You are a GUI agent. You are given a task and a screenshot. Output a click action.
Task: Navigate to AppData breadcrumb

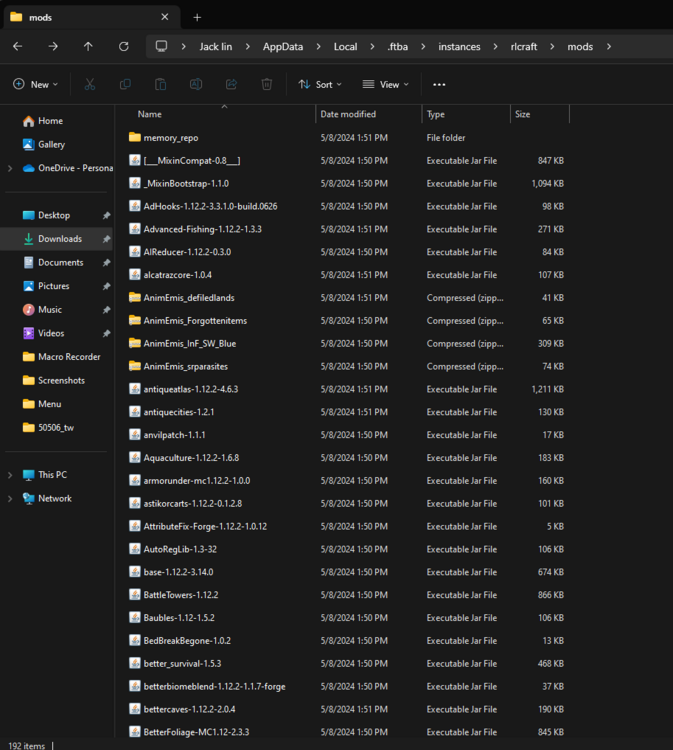coord(283,46)
